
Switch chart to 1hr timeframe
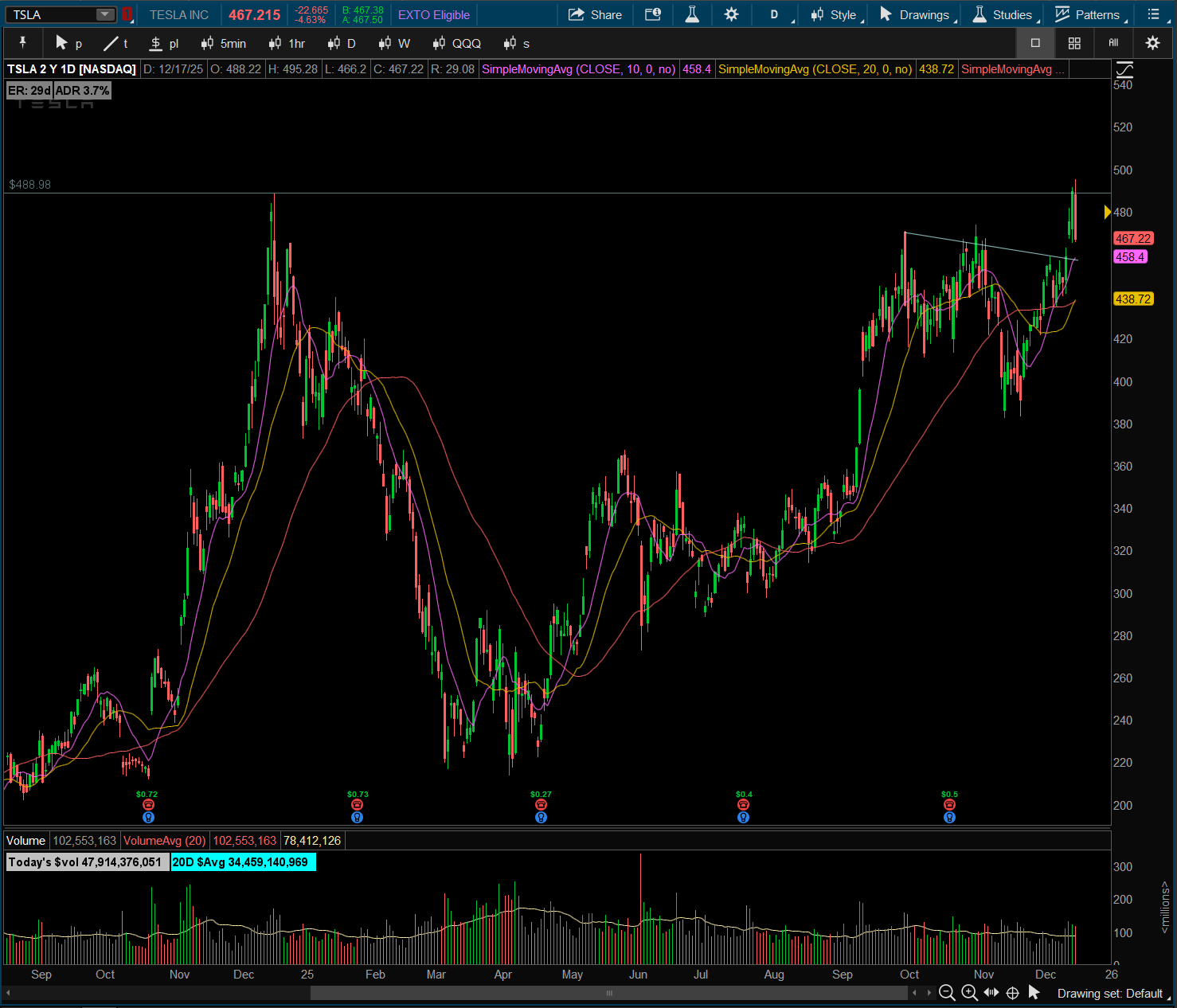coord(287,43)
